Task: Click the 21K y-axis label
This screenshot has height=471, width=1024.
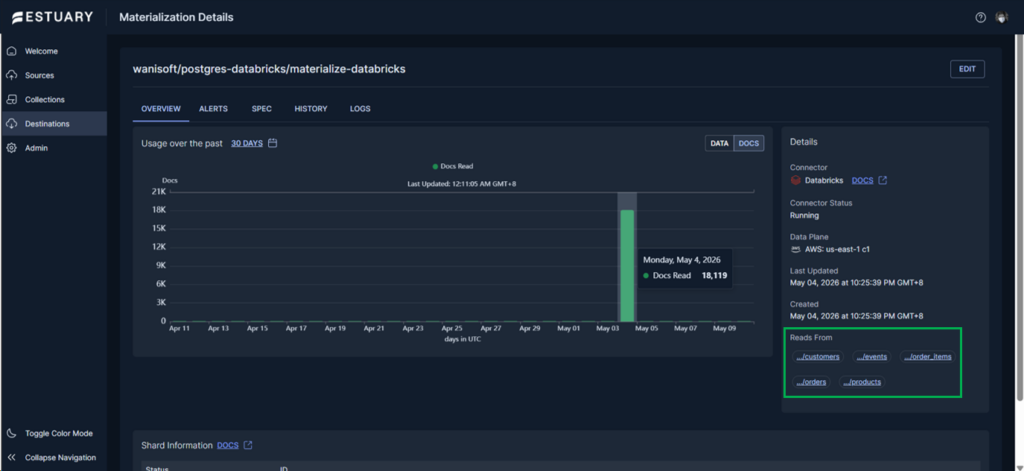Action: [159, 191]
